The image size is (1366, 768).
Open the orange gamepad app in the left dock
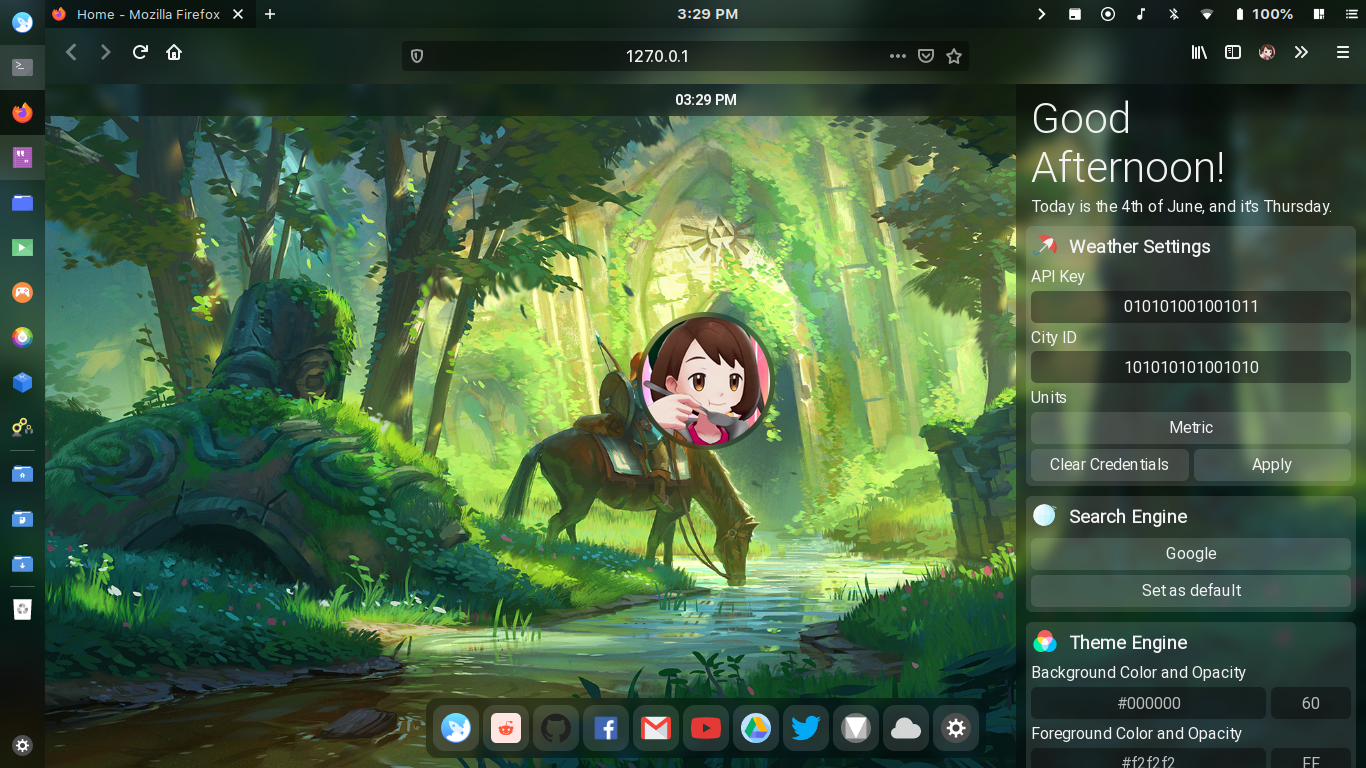pos(22,292)
